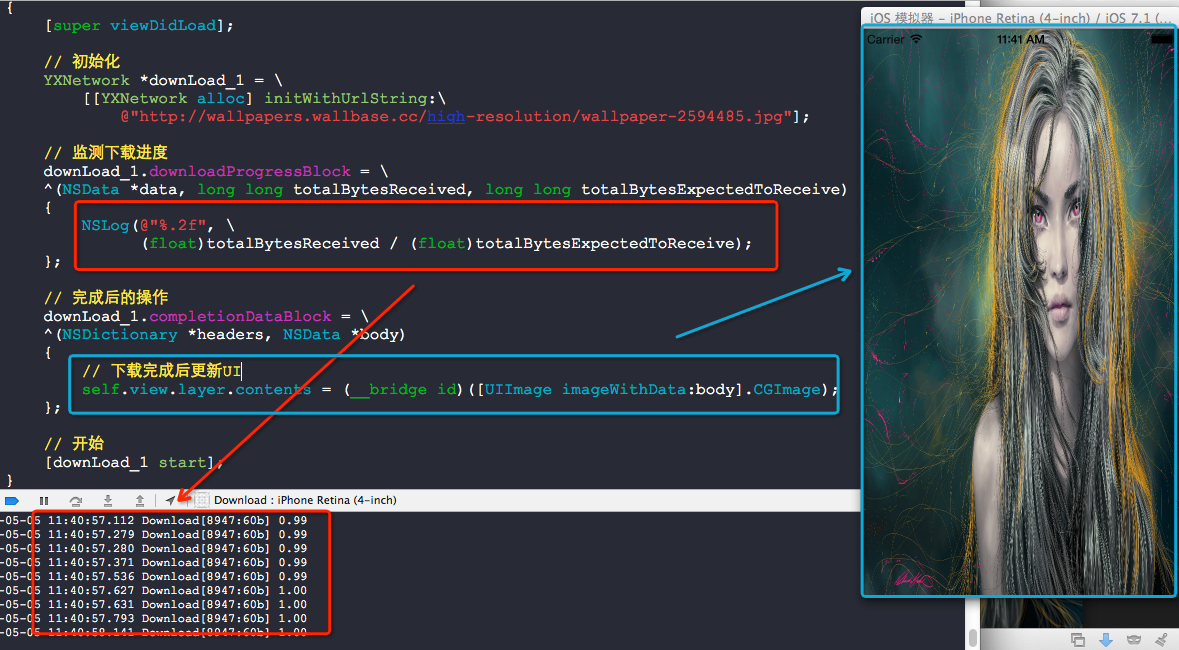Click '.CGImage);' at end of line
1179x650 pixels.
(791, 390)
